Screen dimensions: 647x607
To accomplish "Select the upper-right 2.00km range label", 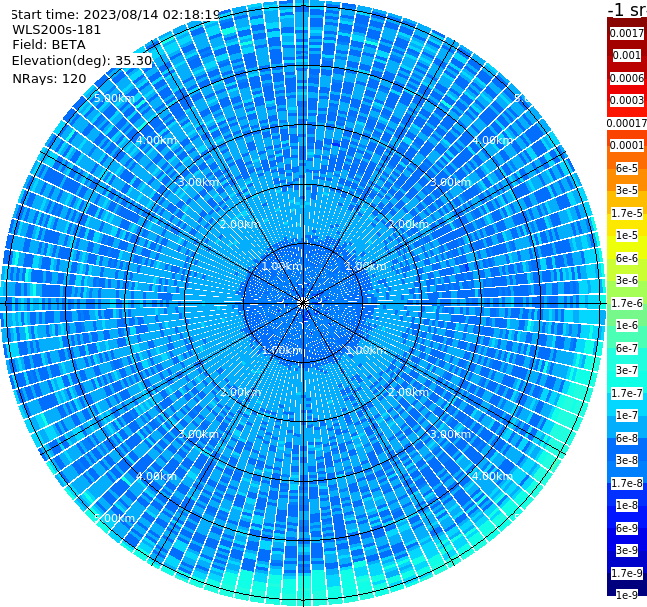I will tap(409, 224).
